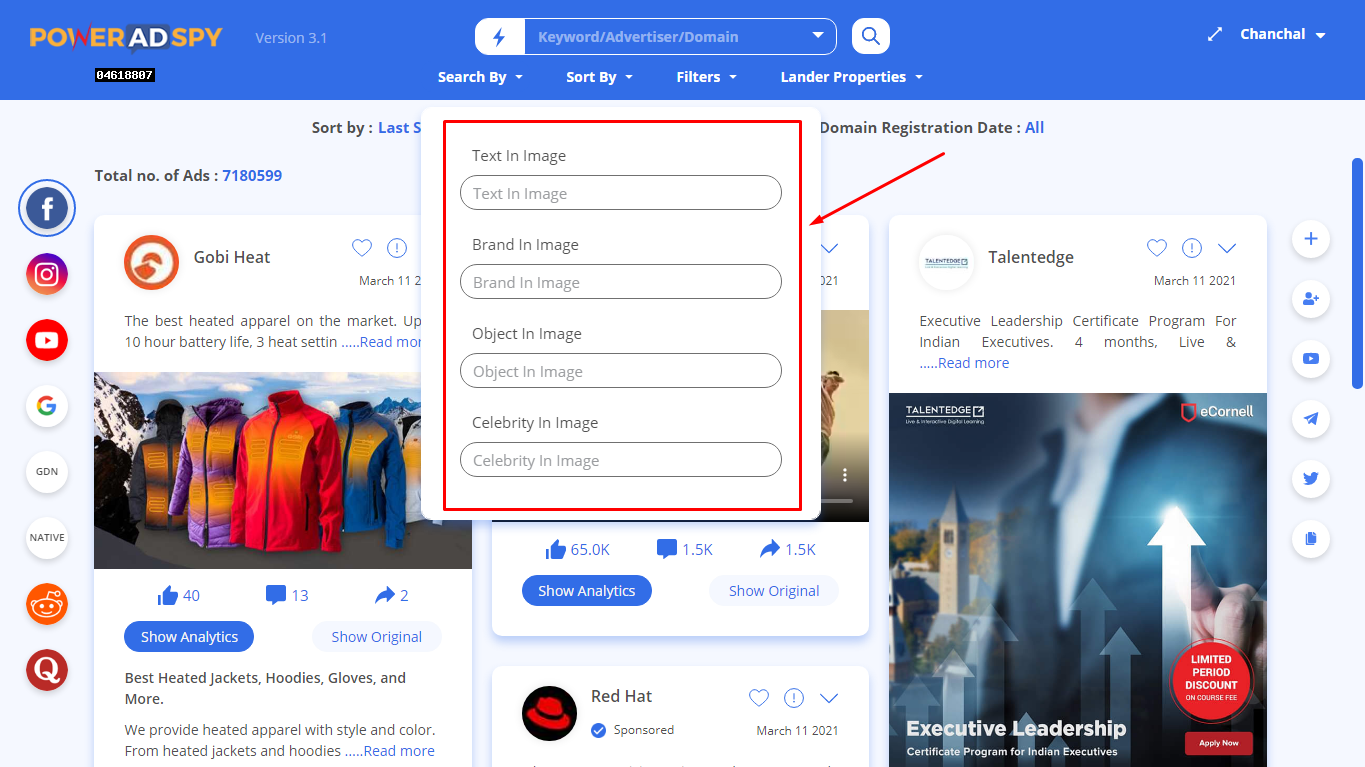Click the Object In Image input field
1365x767 pixels.
tap(621, 371)
